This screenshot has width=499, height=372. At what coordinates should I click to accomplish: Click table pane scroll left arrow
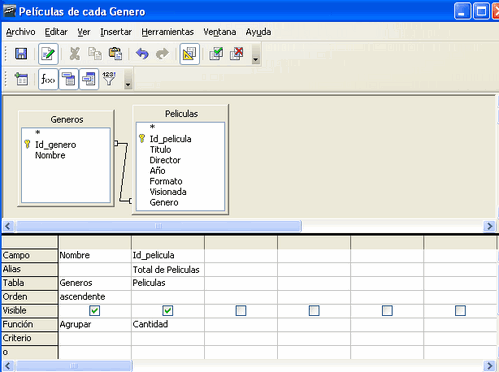point(8,226)
